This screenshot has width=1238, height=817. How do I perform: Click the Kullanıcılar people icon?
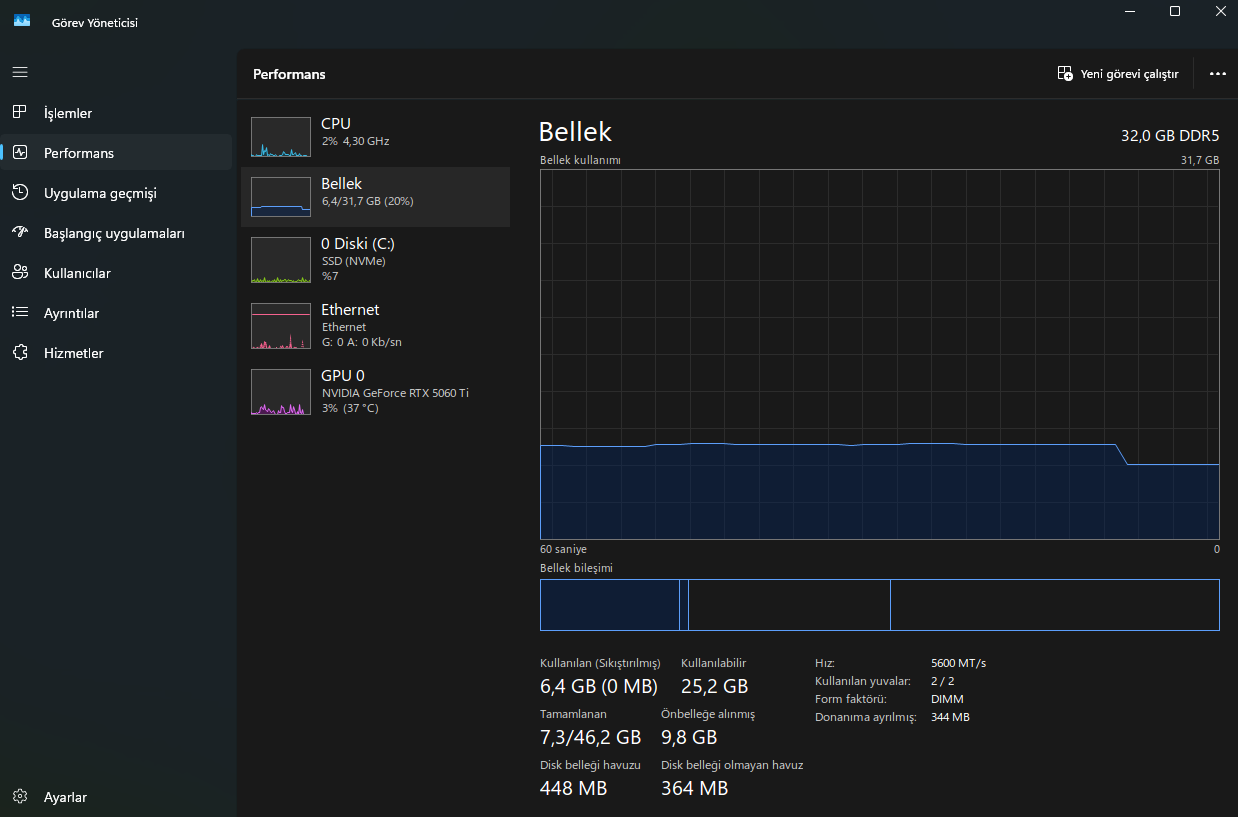20,272
